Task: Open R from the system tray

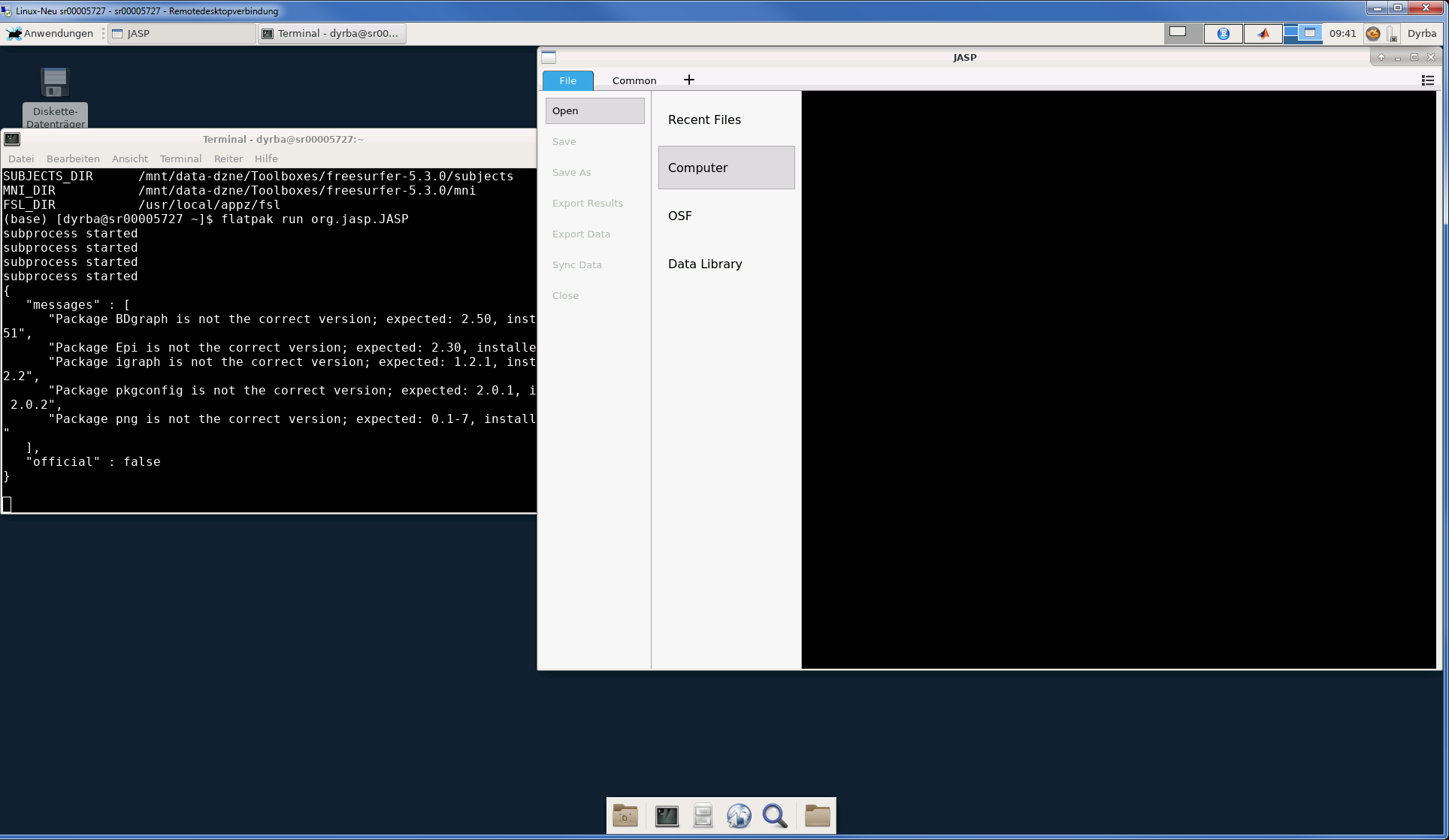Action: pyautogui.click(x=1223, y=34)
